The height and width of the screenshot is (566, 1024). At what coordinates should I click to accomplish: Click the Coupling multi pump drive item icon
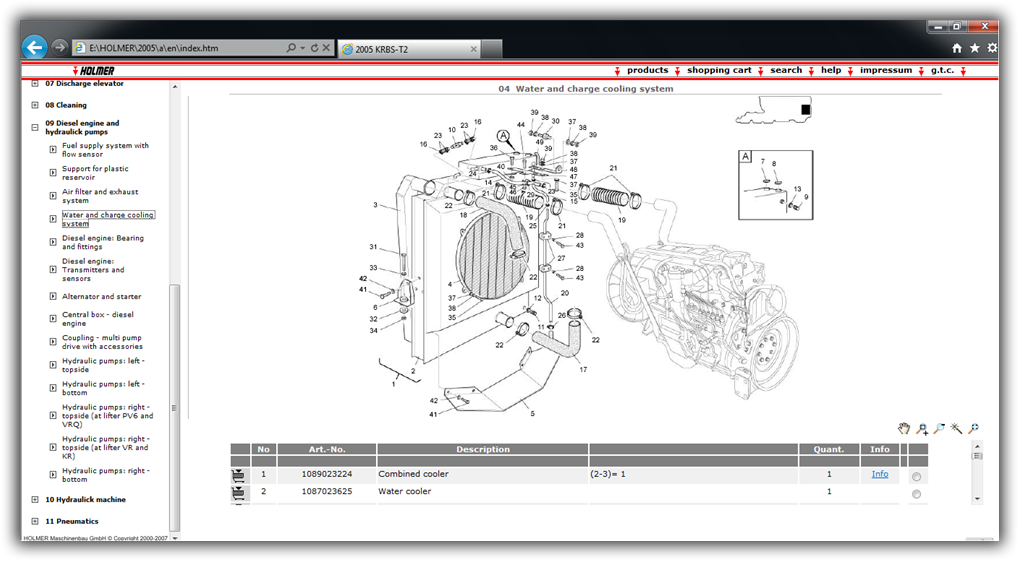pos(53,341)
